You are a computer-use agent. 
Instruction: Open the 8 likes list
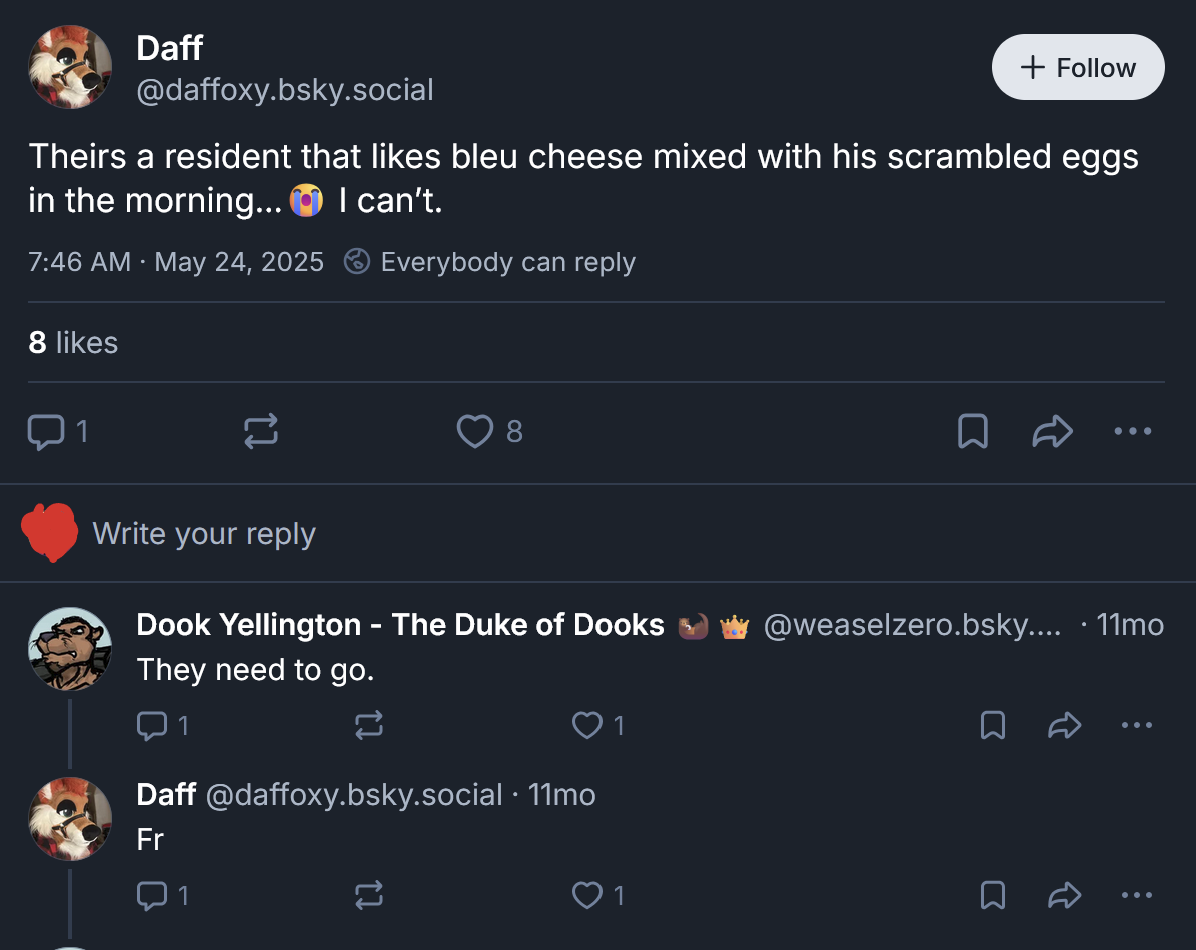coord(73,343)
